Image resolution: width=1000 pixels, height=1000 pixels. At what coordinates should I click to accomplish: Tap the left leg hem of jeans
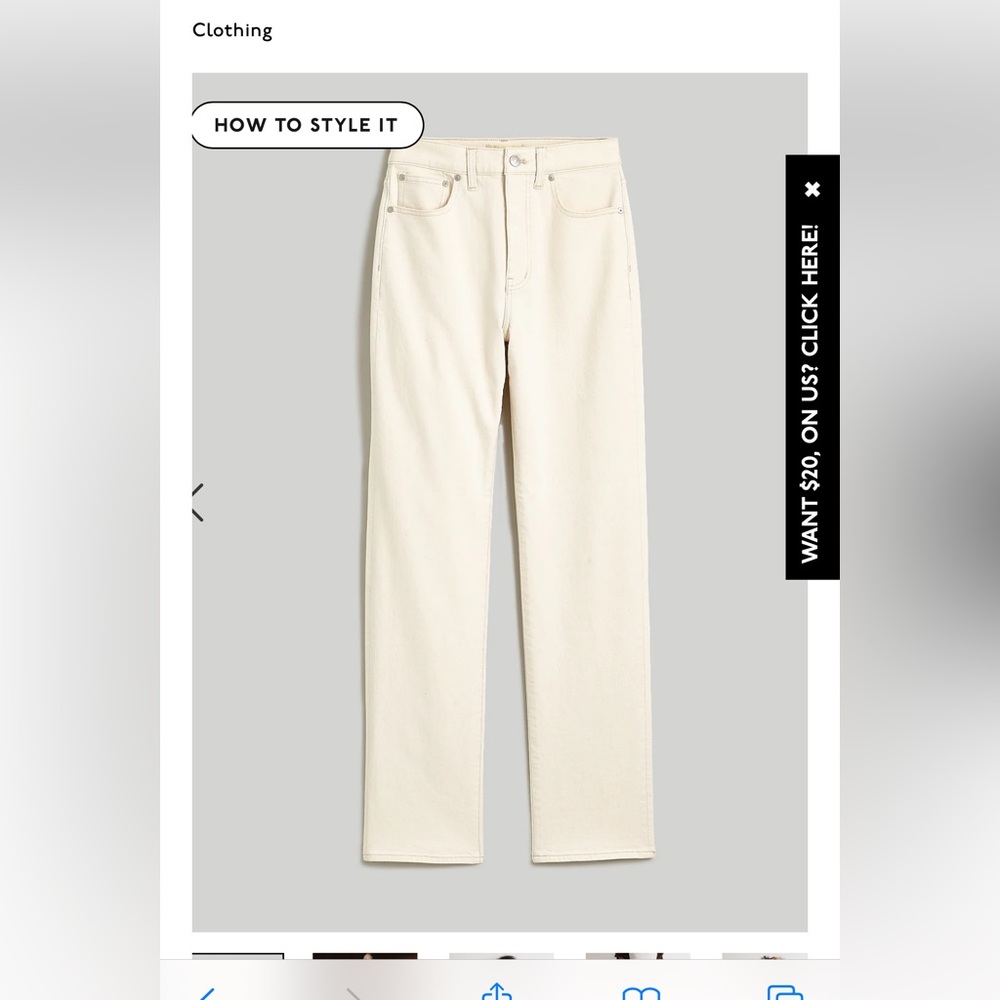(422, 857)
